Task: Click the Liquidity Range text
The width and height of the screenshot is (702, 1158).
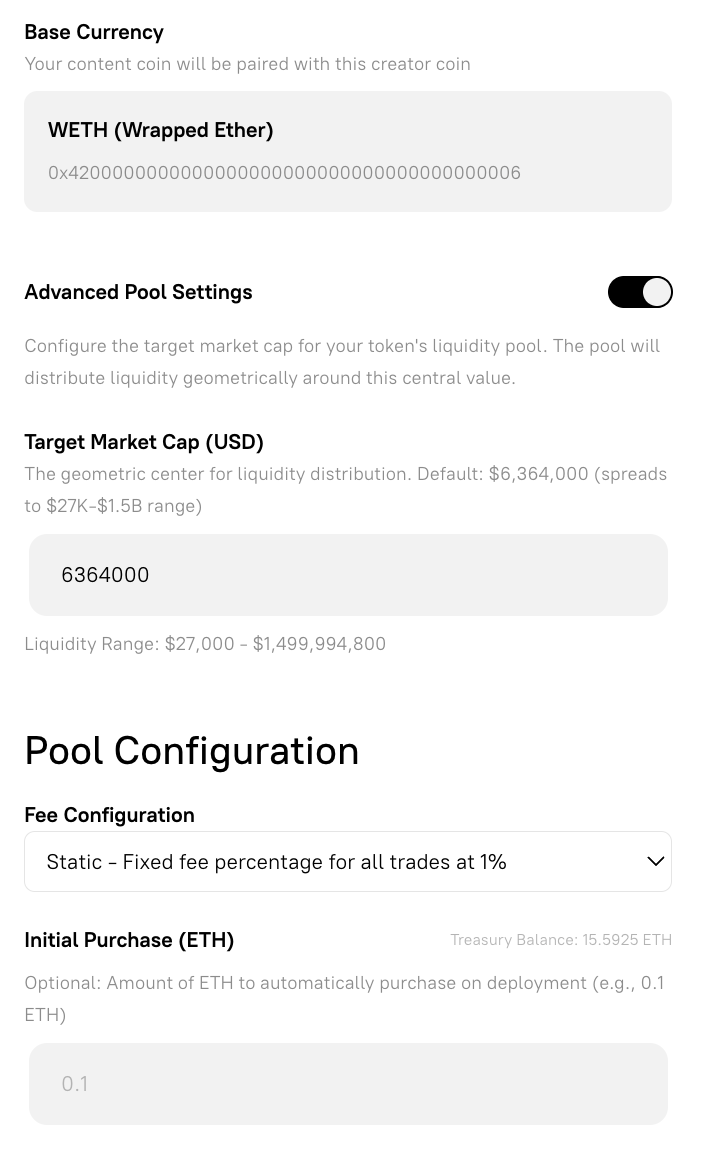Action: (205, 643)
